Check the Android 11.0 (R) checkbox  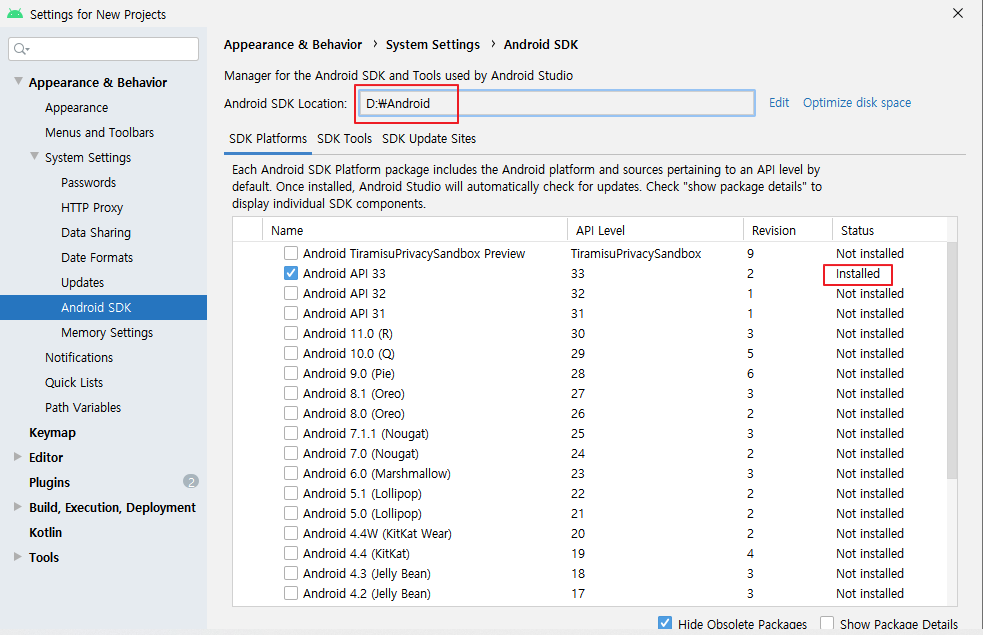(290, 333)
